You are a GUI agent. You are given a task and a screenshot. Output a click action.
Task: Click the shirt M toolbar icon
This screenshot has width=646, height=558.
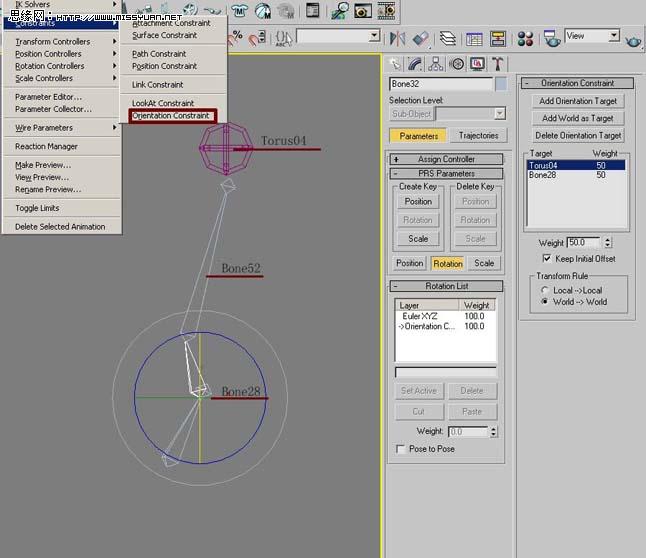[x=239, y=10]
